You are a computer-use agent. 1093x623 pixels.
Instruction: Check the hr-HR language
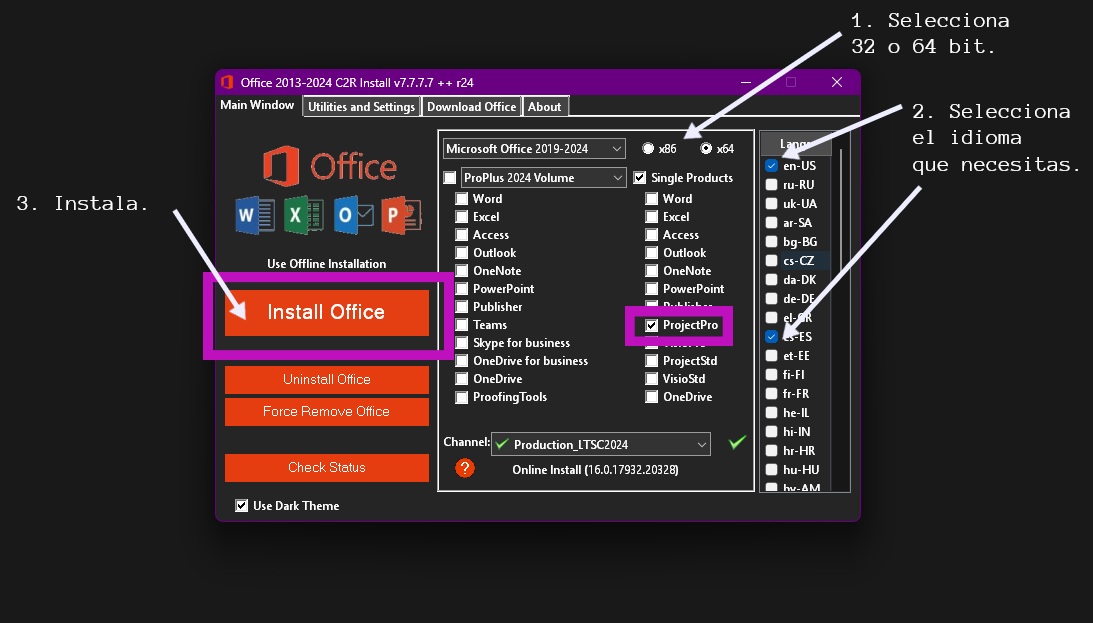(771, 451)
